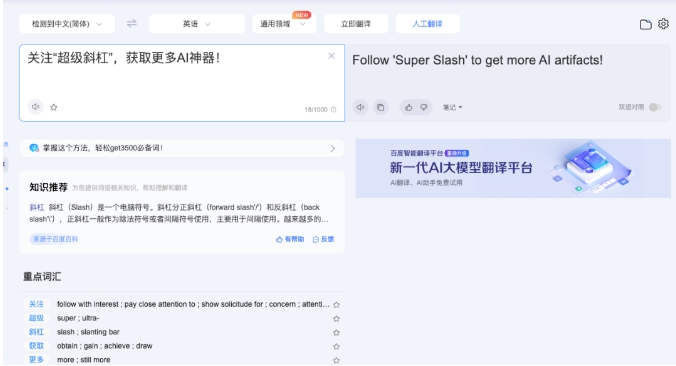Expand the 3500 必备词 tip arrow
The height and width of the screenshot is (366, 676).
coord(332,148)
